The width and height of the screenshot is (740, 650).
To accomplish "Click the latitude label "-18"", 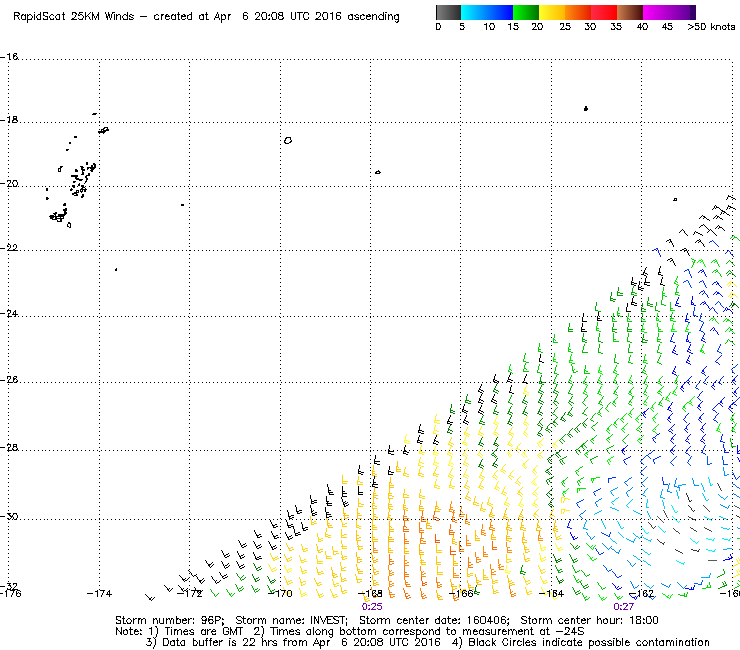I will pos(9,120).
